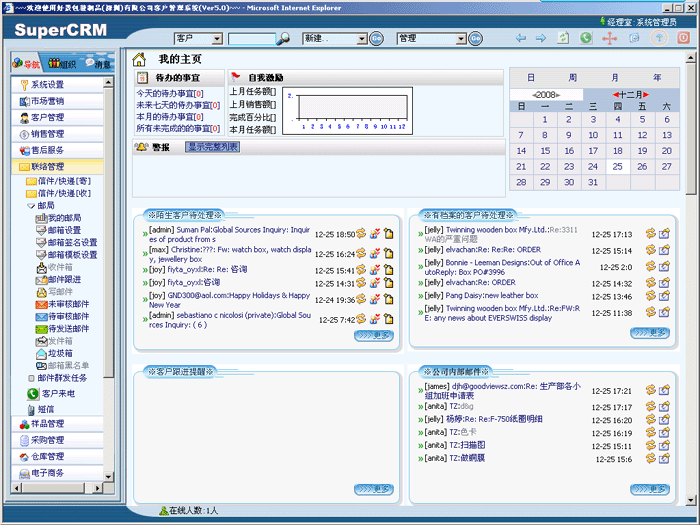Image resolution: width=700 pixels, height=525 pixels.
Task: Switch calendar to 周 view
Action: 573,78
